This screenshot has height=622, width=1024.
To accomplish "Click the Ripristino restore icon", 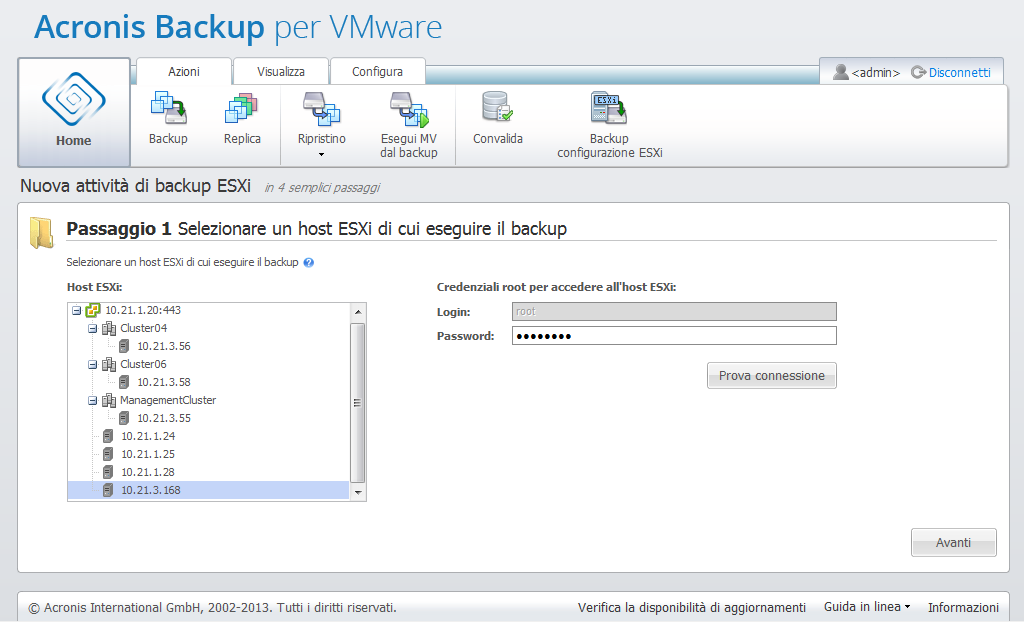I will click(321, 108).
